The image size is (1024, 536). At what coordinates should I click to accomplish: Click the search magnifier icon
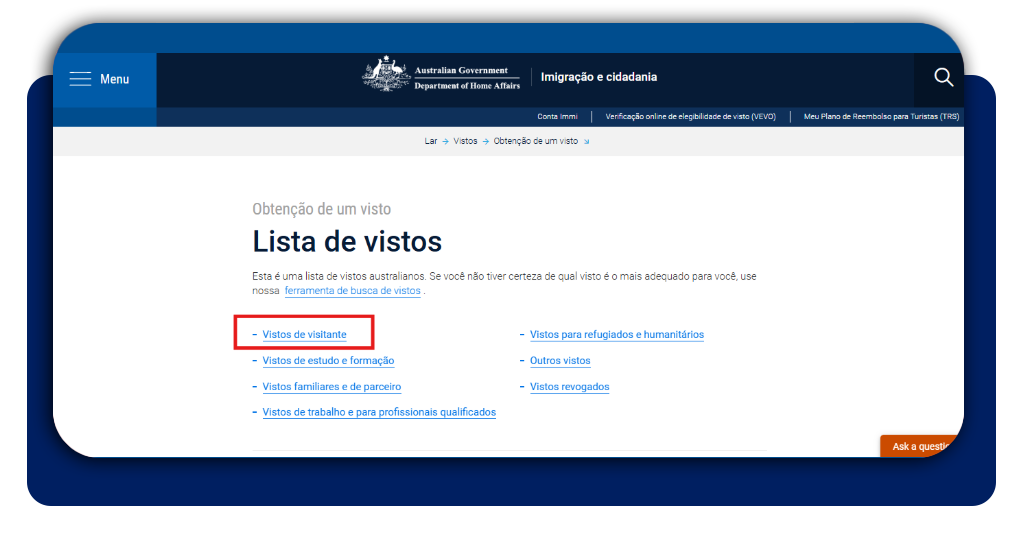click(943, 77)
